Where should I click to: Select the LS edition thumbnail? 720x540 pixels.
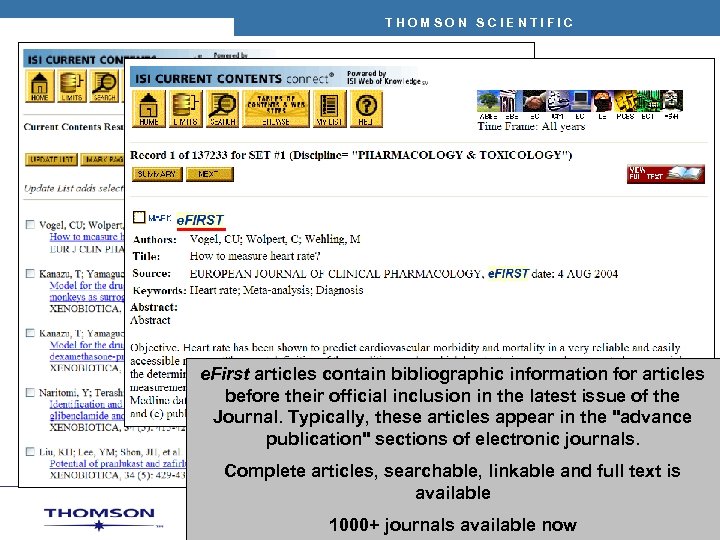[602, 101]
